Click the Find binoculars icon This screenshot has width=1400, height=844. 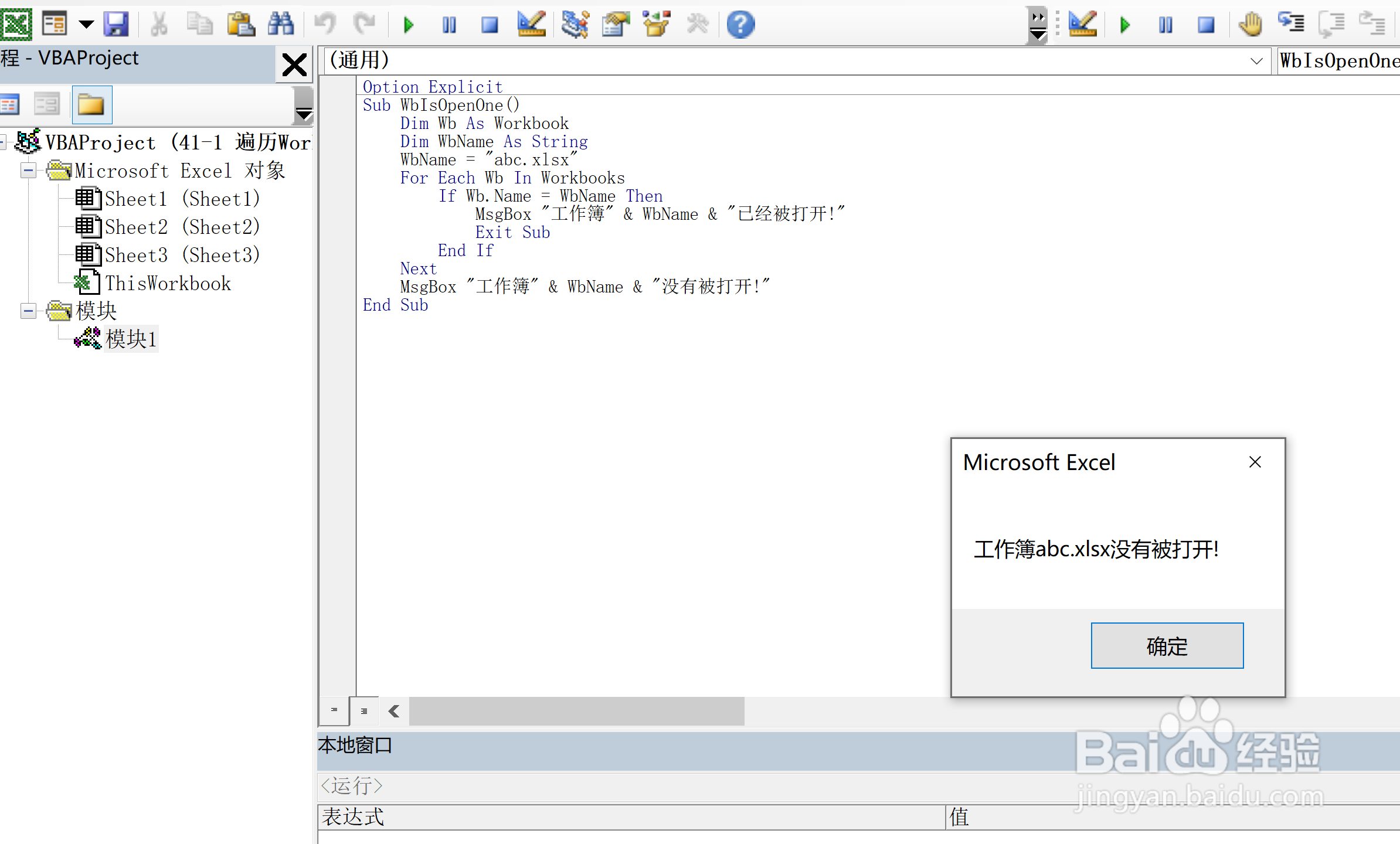(281, 25)
